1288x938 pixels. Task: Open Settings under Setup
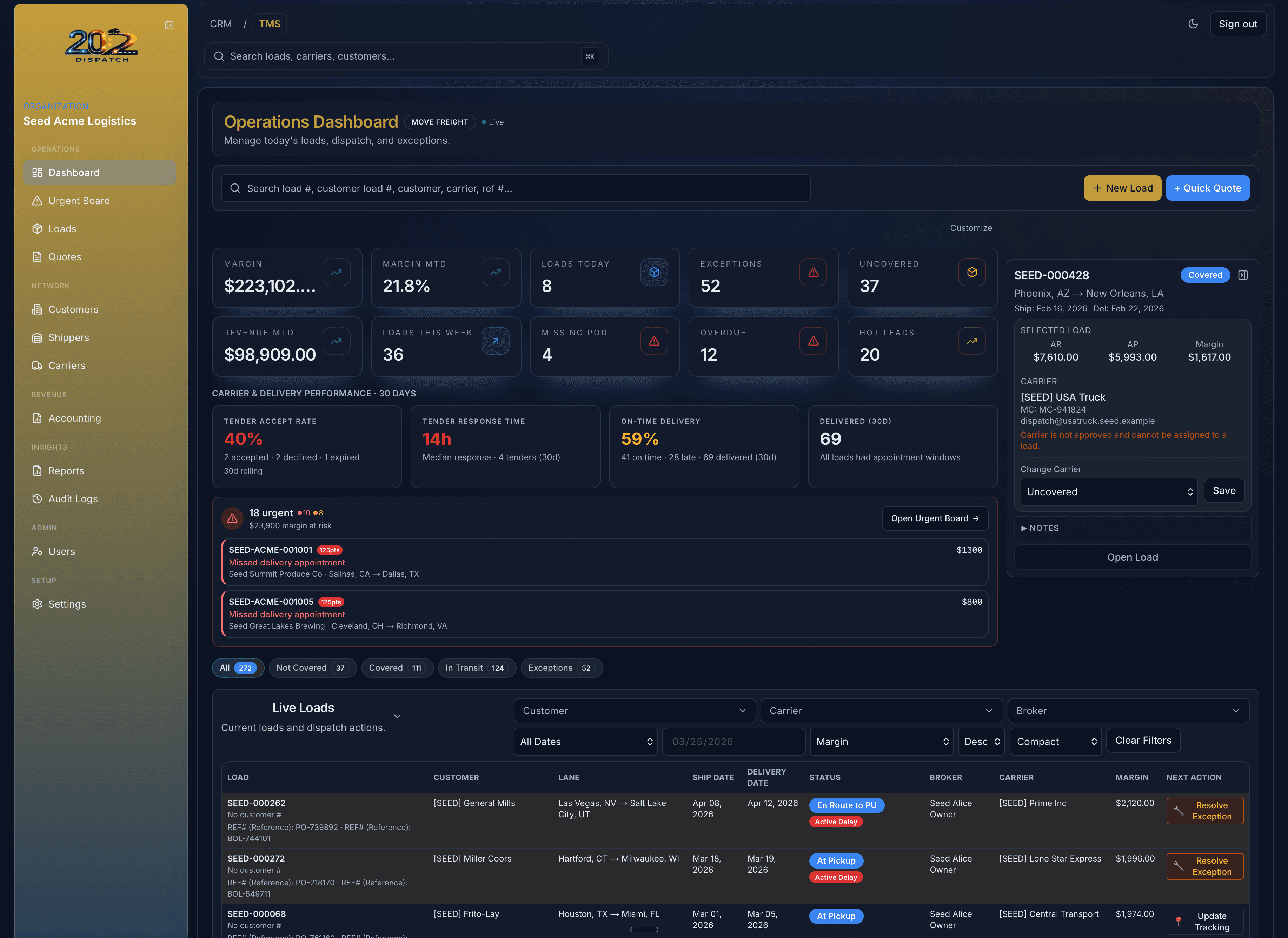coord(66,604)
